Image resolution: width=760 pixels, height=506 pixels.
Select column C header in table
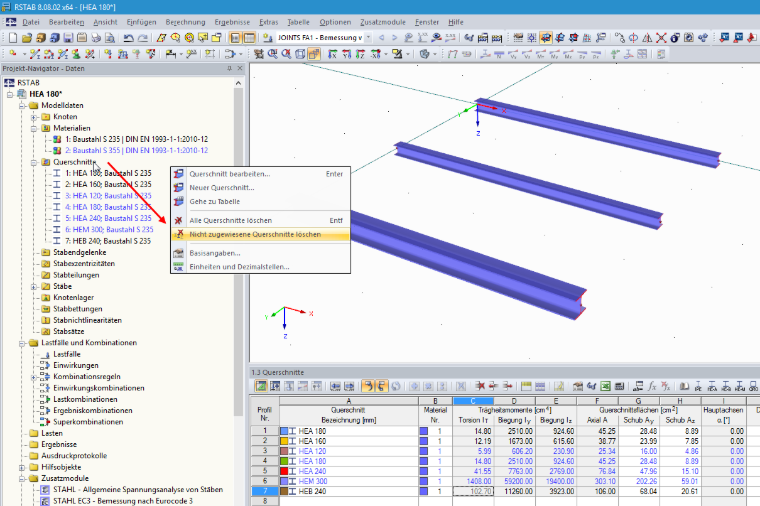tap(473, 401)
